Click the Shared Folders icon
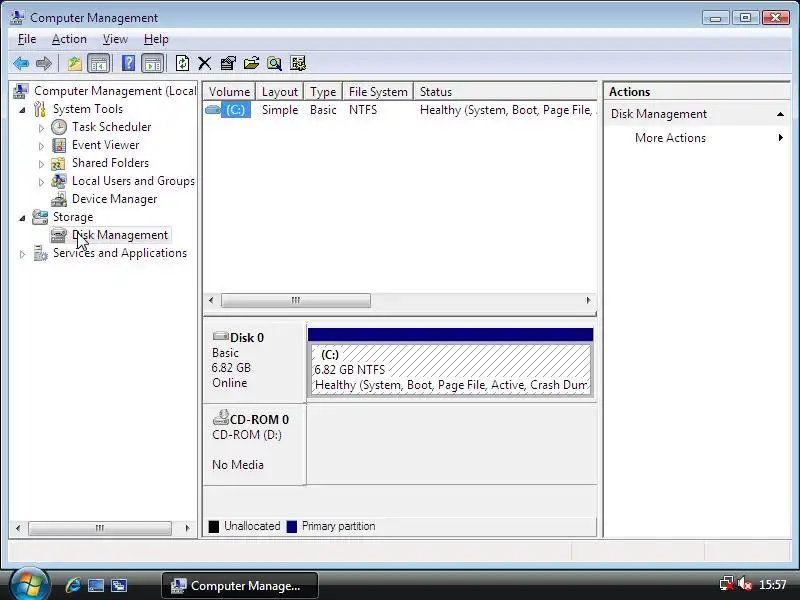 tap(58, 163)
